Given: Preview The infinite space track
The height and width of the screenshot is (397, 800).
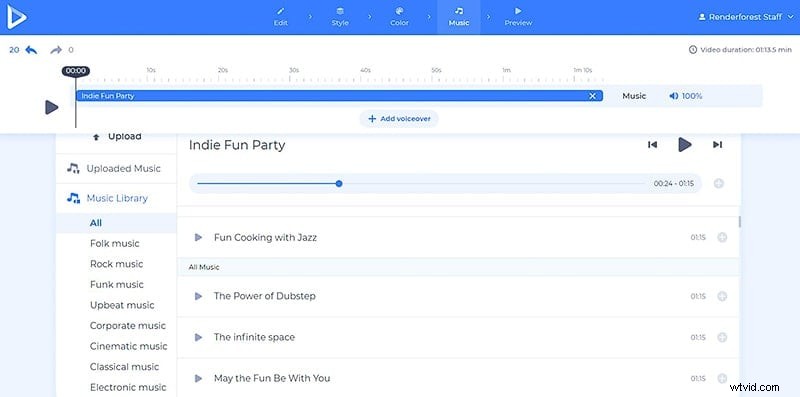Looking at the screenshot, I should click(x=198, y=337).
